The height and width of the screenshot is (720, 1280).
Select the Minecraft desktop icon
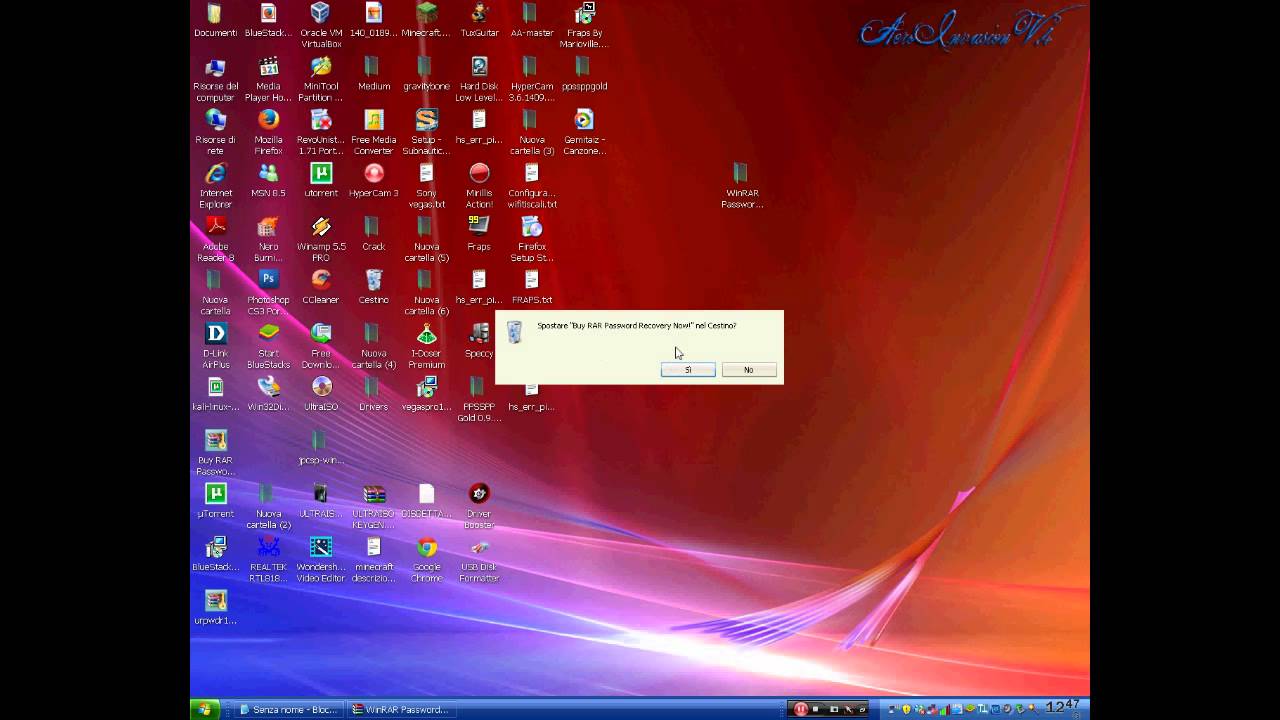[427, 21]
